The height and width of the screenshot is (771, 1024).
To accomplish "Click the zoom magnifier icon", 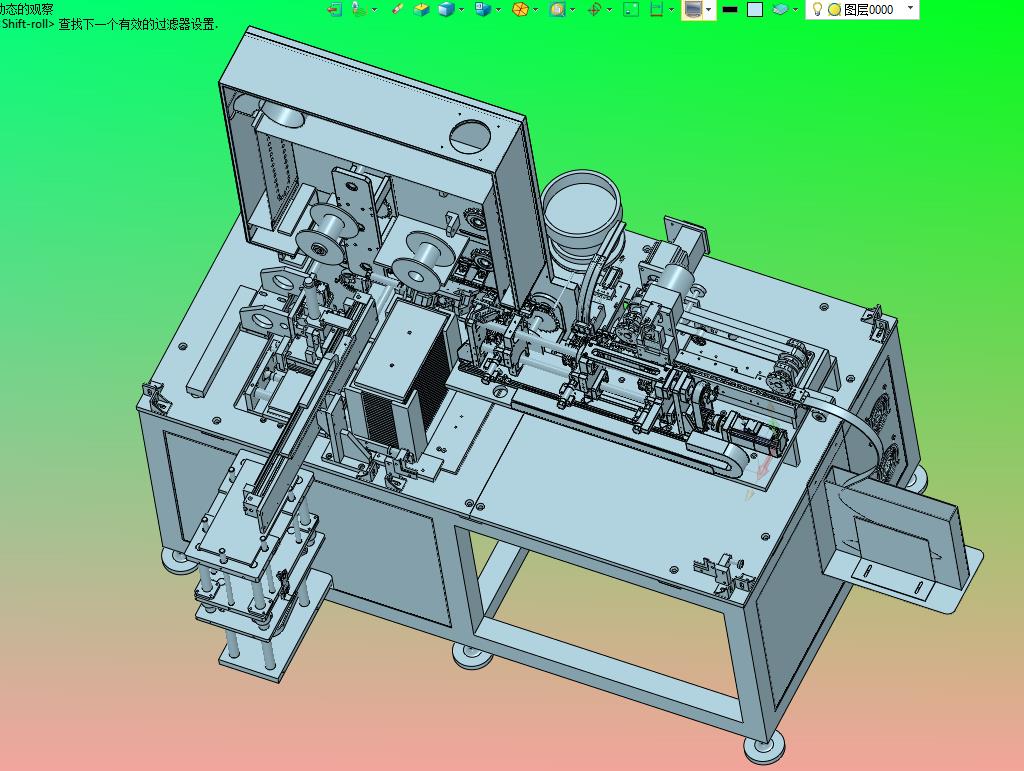I will 557,9.
